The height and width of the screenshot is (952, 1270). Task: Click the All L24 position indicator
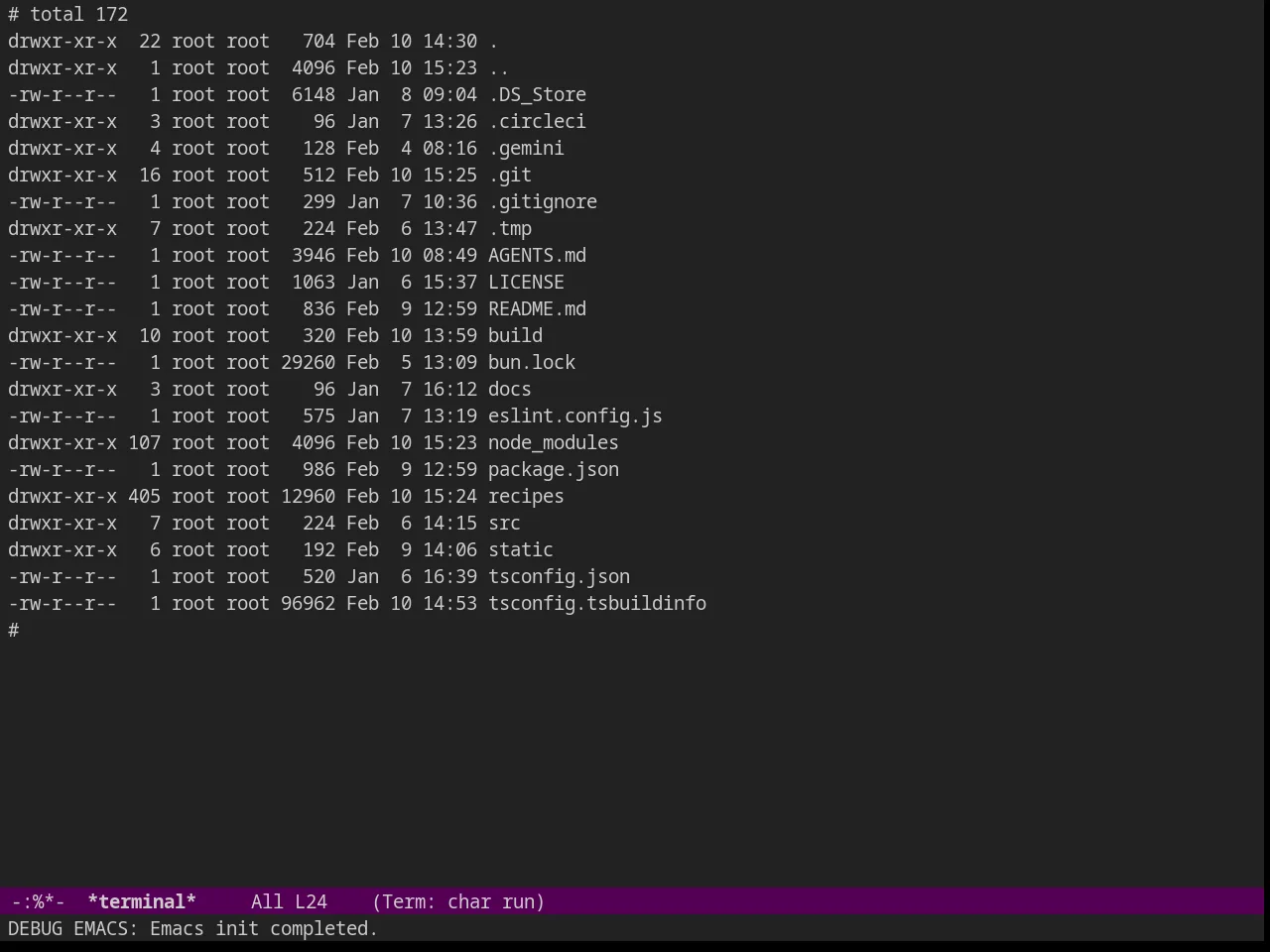pyautogui.click(x=289, y=901)
